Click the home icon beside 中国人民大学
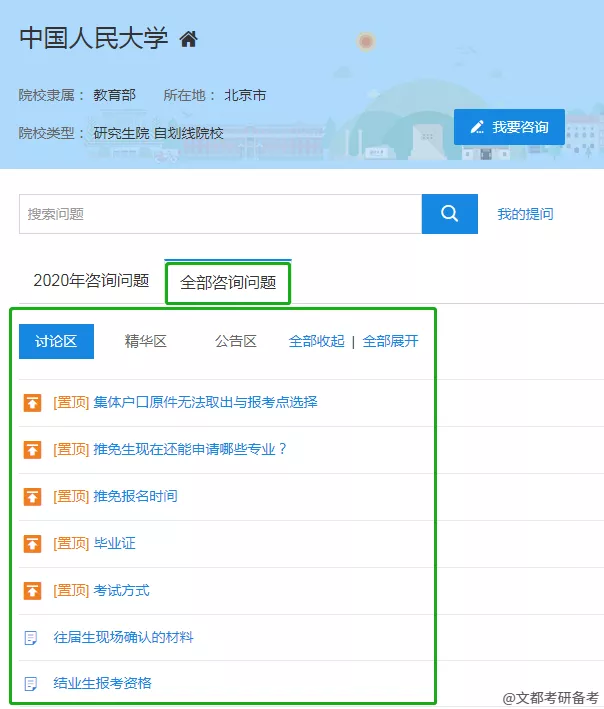 point(189,39)
